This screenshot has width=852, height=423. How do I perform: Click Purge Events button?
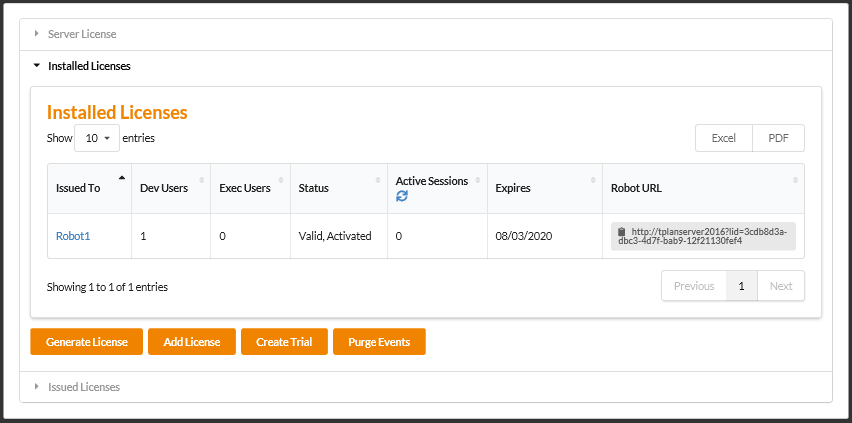[379, 342]
